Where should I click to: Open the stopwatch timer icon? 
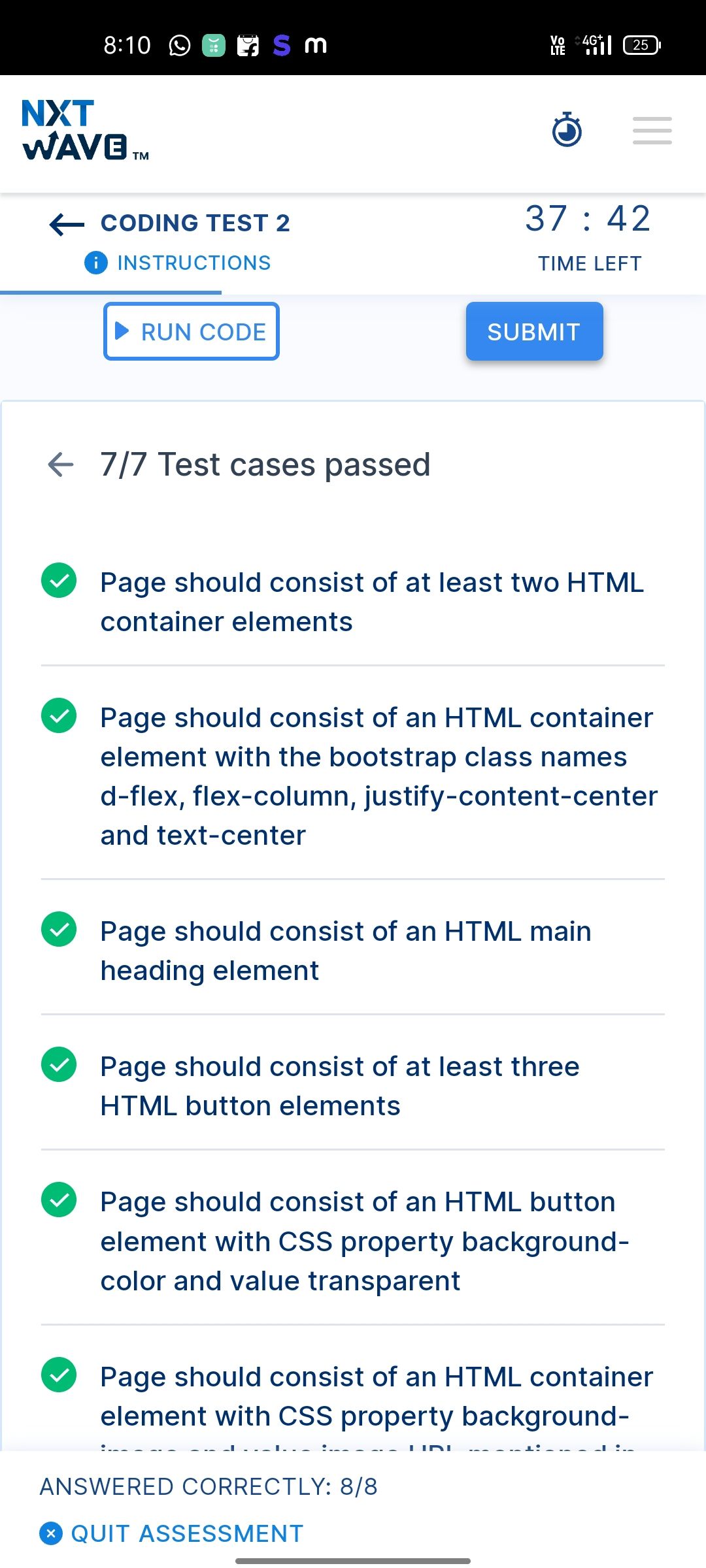[x=567, y=129]
